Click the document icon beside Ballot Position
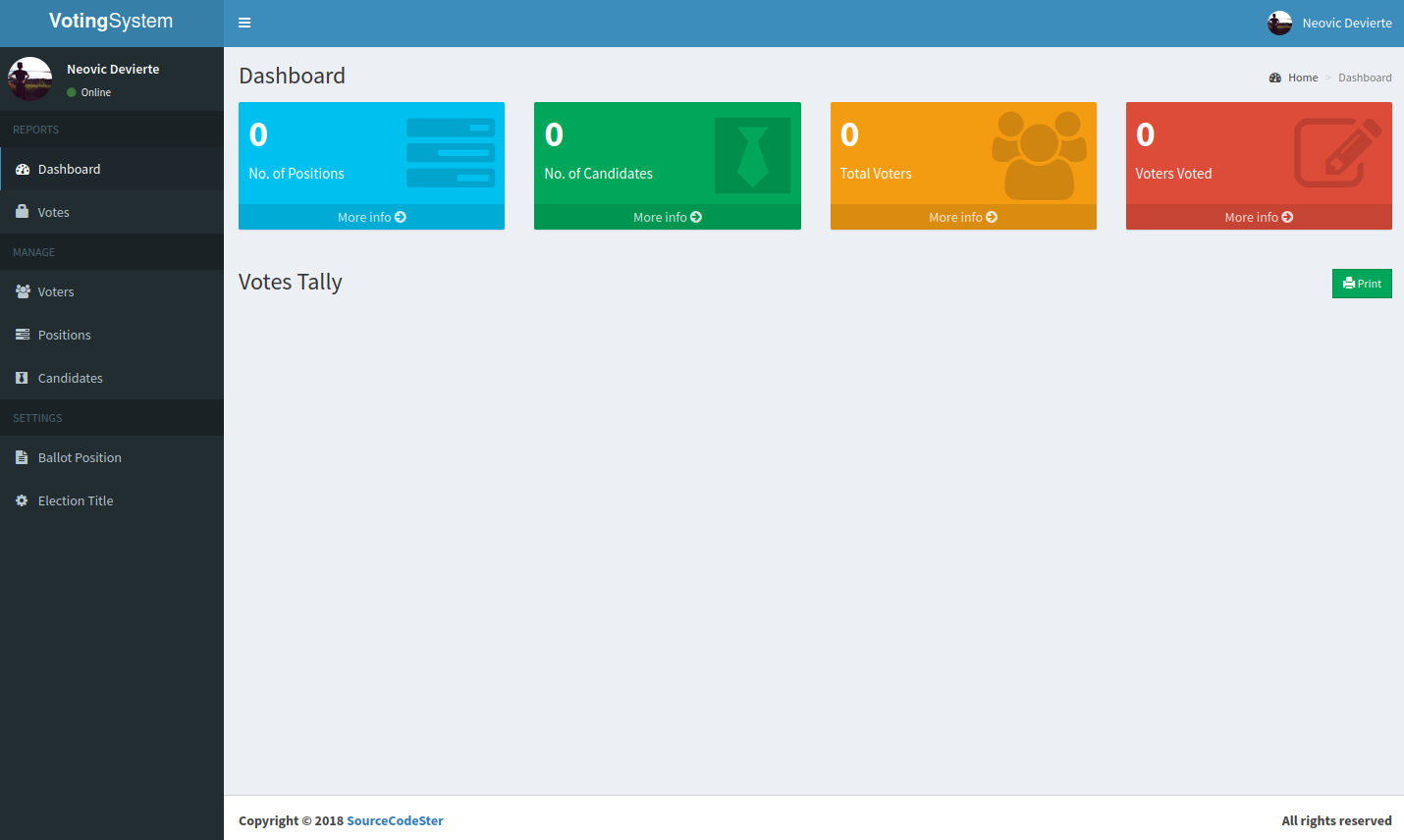 (x=22, y=457)
